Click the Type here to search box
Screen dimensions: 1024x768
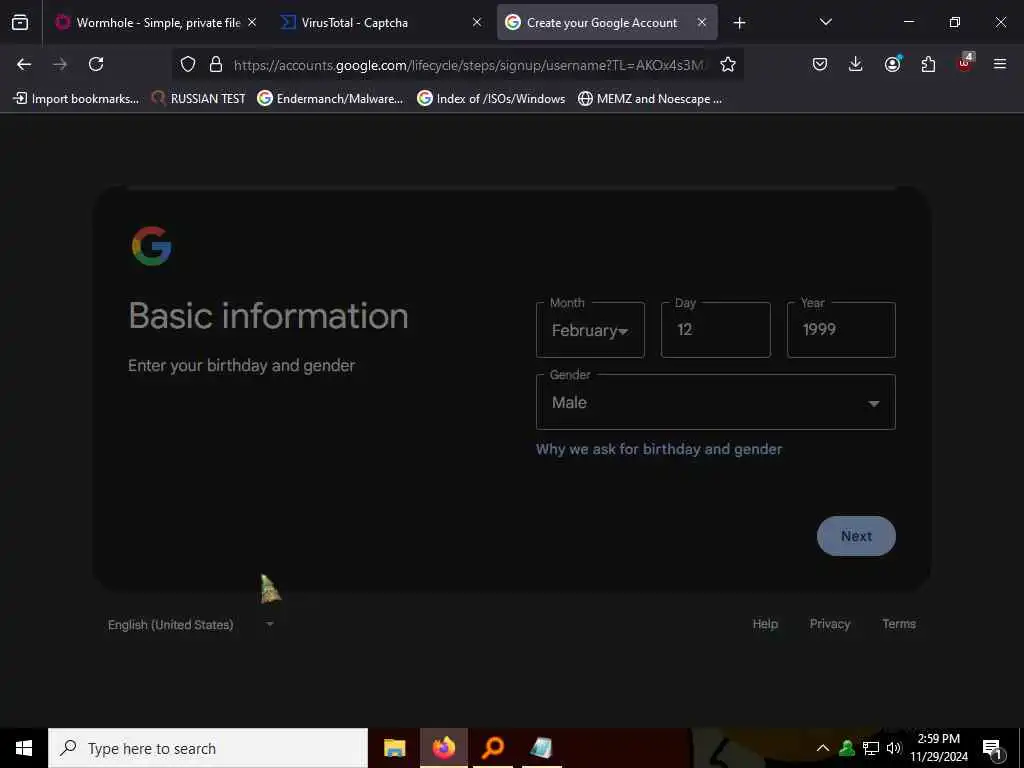coord(208,748)
